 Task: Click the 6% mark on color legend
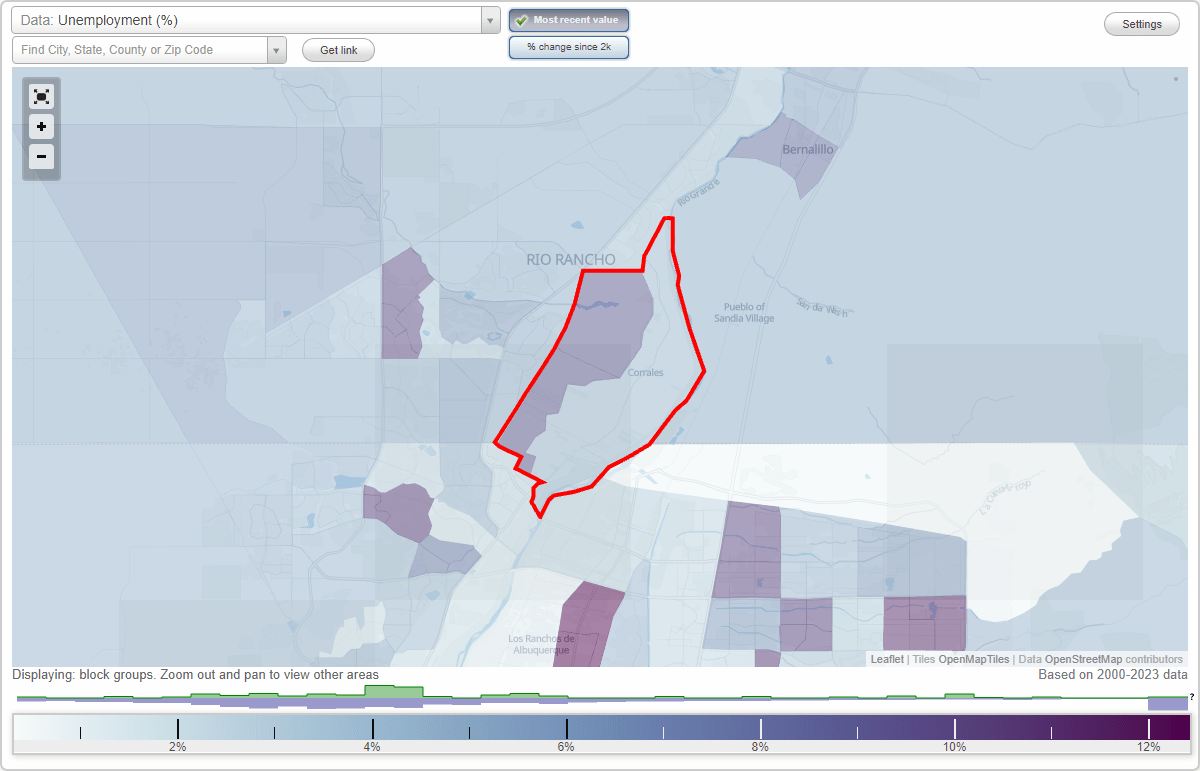(566, 729)
